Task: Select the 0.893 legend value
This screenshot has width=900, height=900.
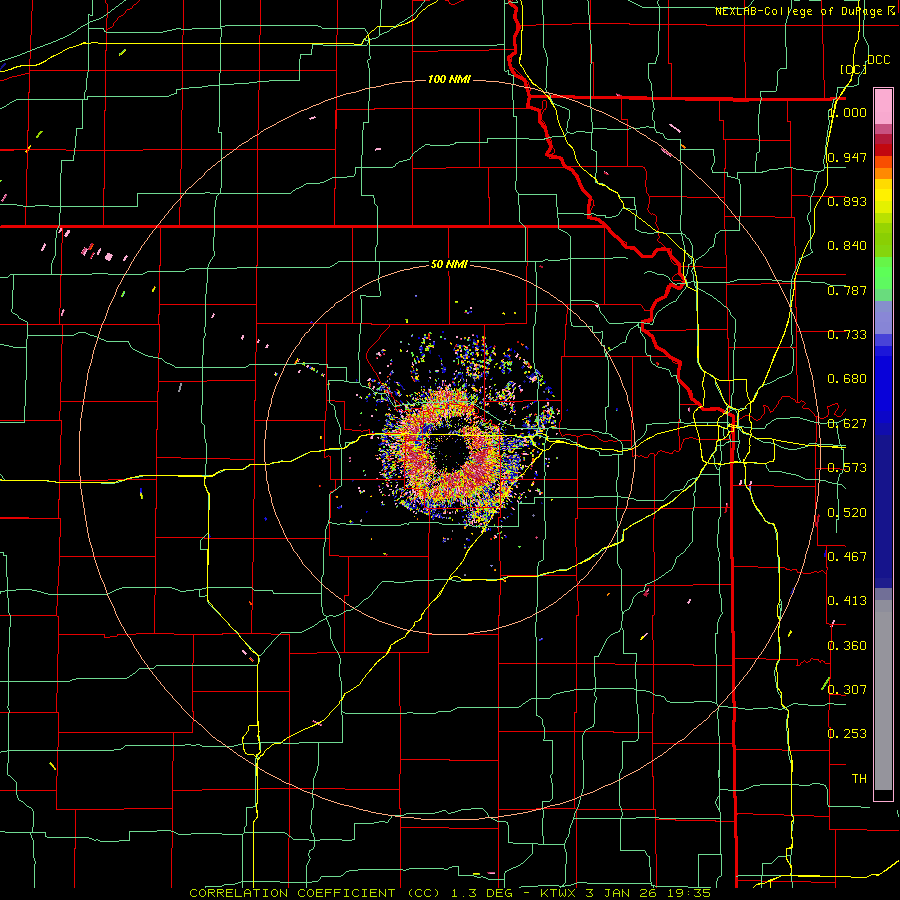Action: [847, 201]
